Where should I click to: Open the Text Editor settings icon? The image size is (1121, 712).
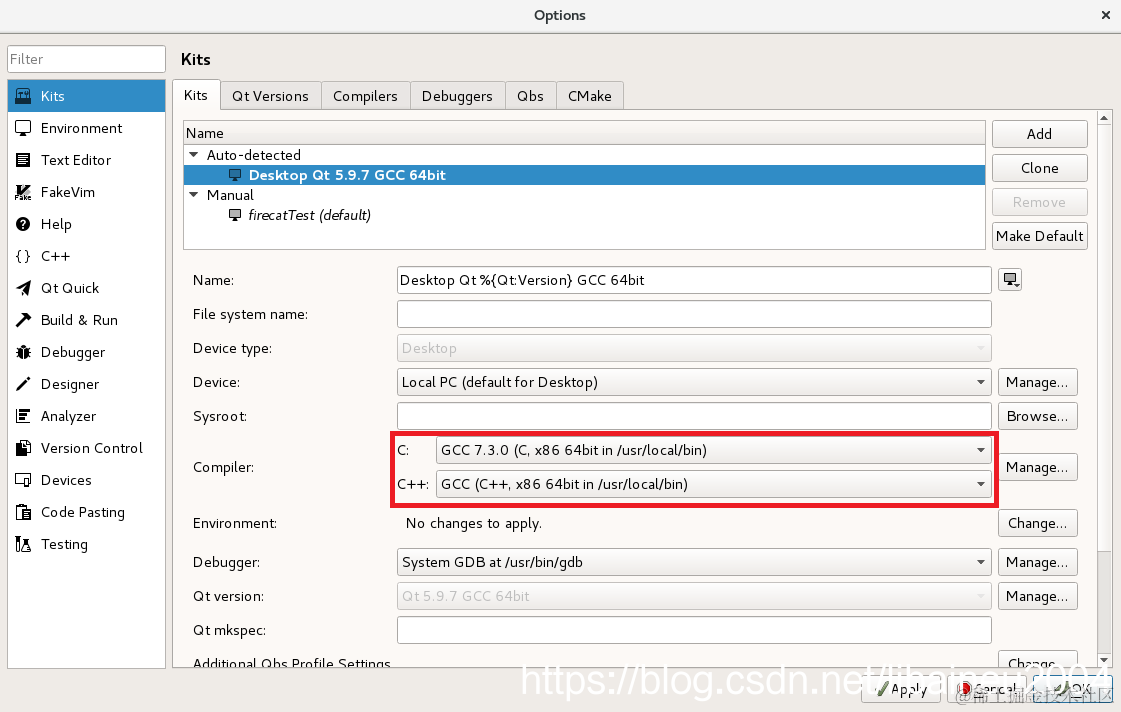(x=23, y=160)
